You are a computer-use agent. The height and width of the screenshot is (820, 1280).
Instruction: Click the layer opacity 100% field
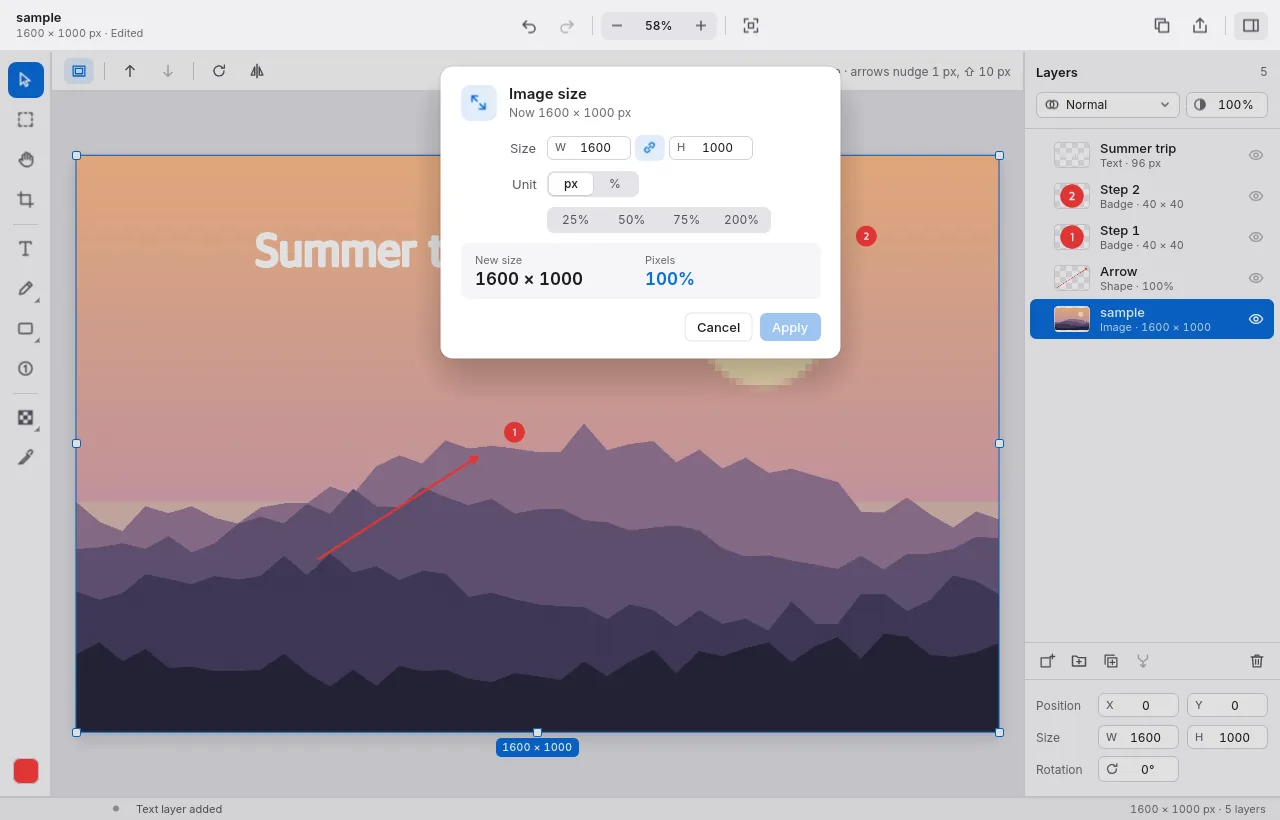pyautogui.click(x=1227, y=105)
